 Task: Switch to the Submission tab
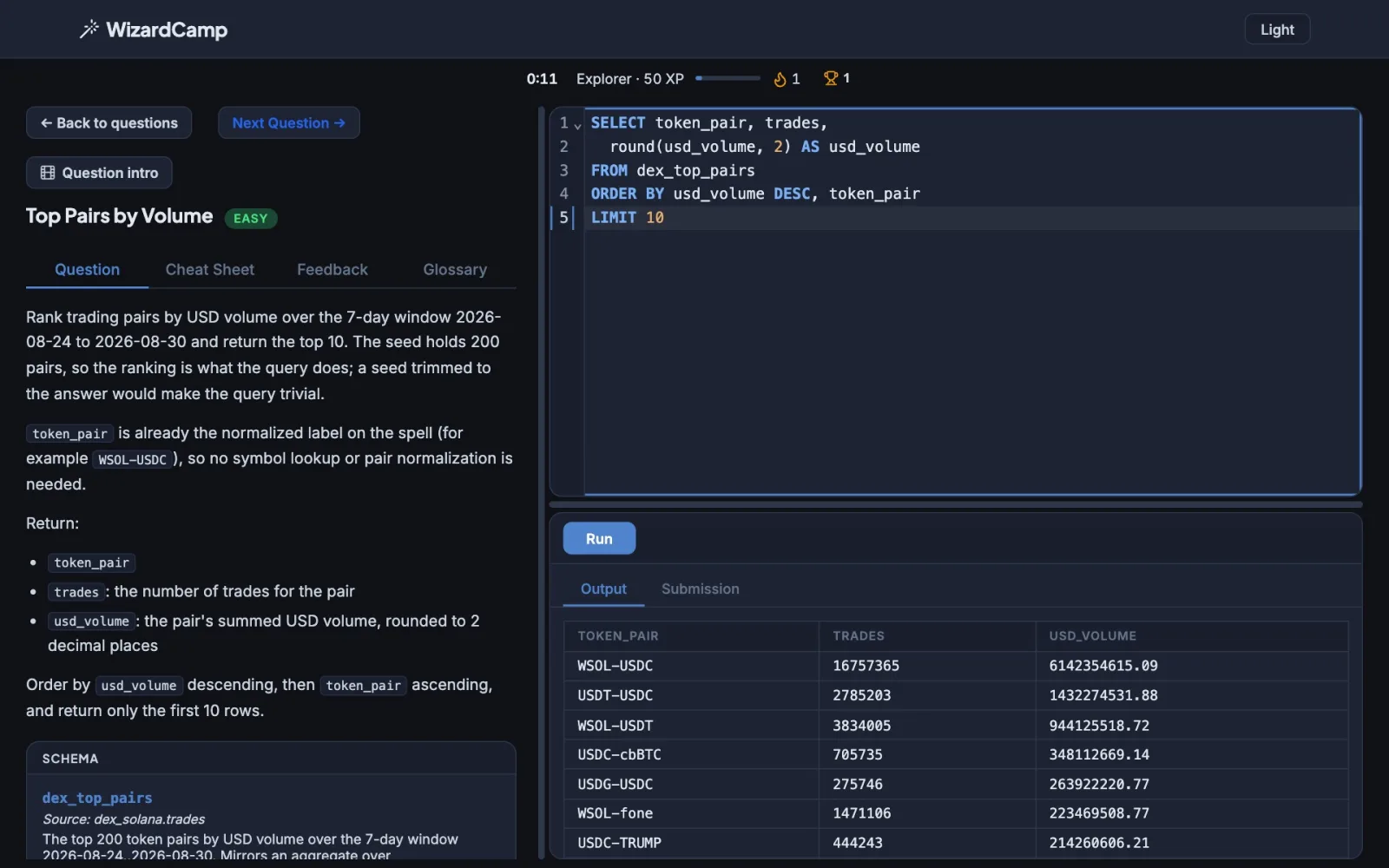click(701, 589)
